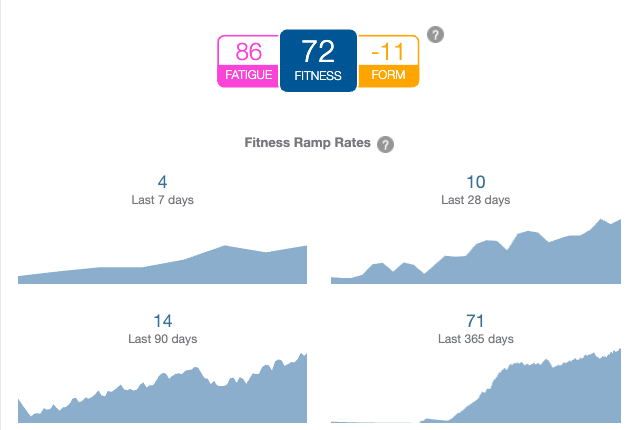Click the 90-day ramp rate value 14

tap(162, 321)
